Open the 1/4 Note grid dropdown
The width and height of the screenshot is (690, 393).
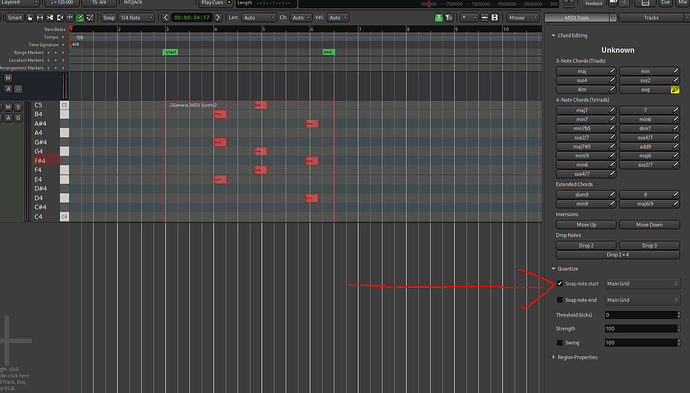(136, 18)
